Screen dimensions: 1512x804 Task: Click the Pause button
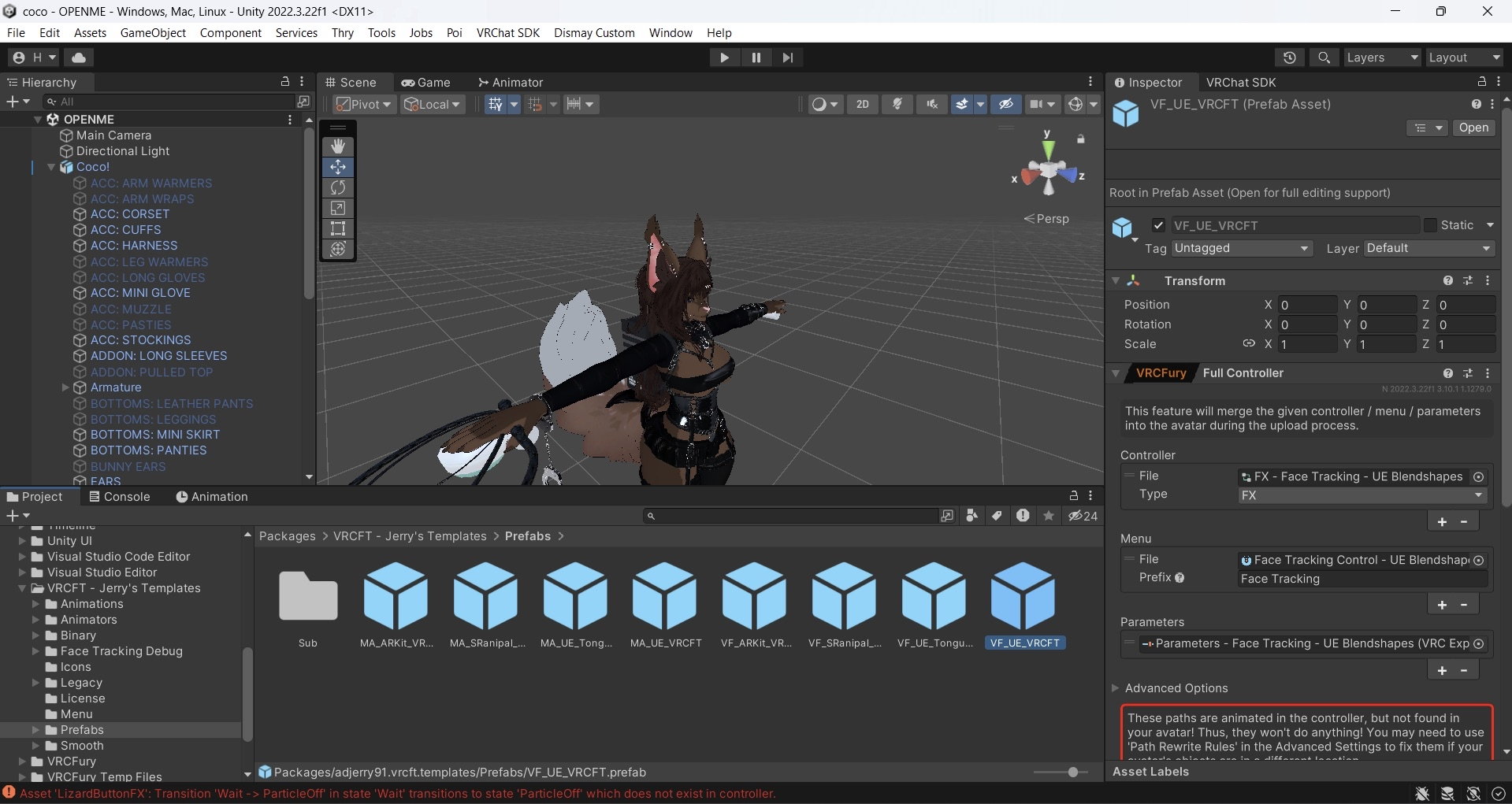point(756,57)
